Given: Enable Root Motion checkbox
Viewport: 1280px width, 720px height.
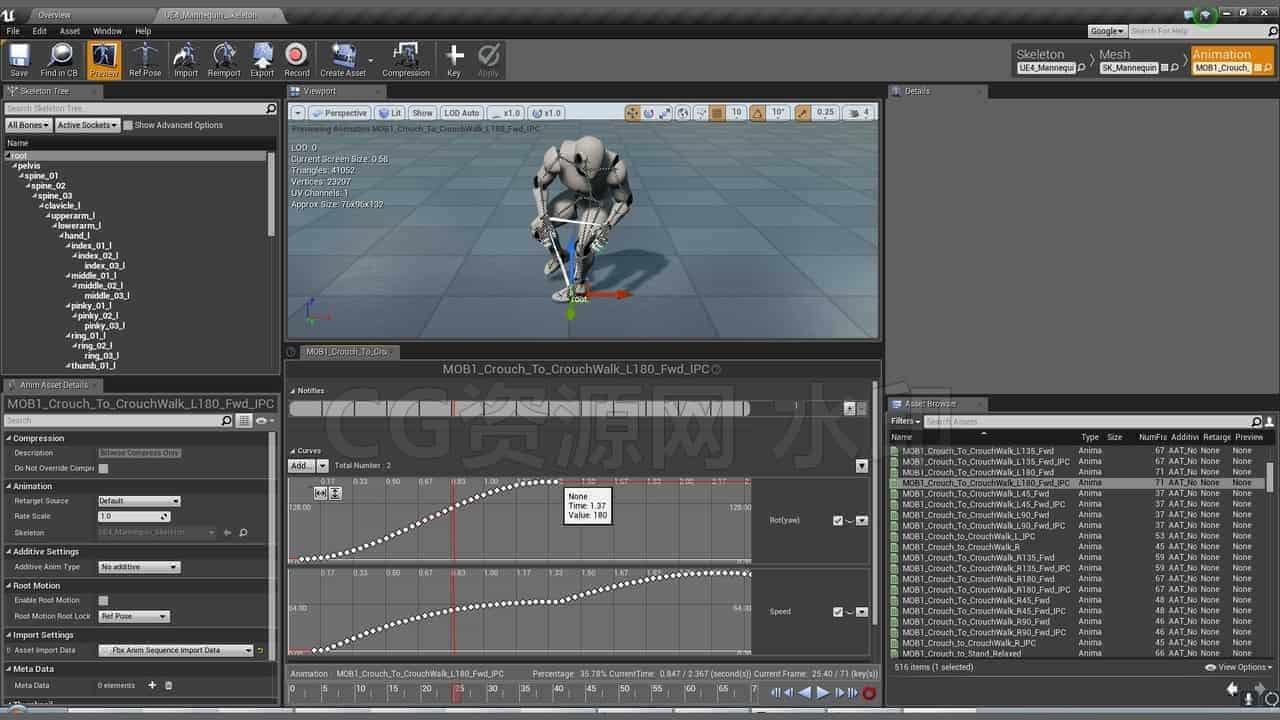Looking at the screenshot, I should pyautogui.click(x=103, y=600).
